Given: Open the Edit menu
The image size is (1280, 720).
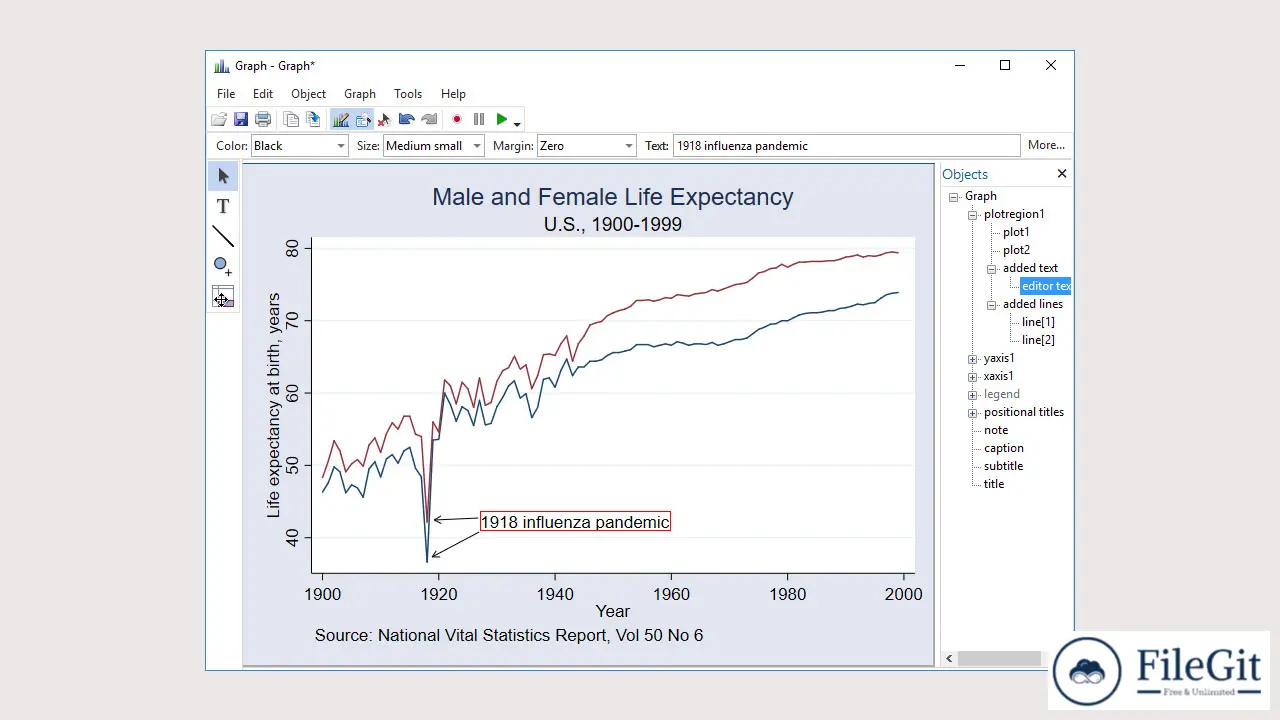Looking at the screenshot, I should [263, 94].
